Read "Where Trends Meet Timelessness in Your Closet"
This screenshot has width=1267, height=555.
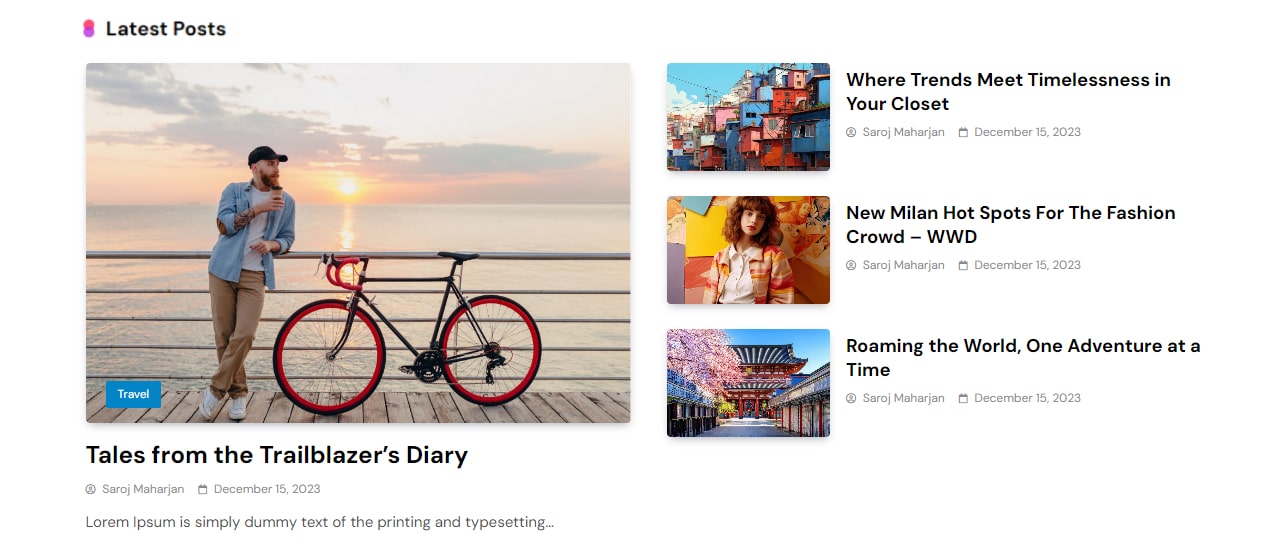point(1007,91)
